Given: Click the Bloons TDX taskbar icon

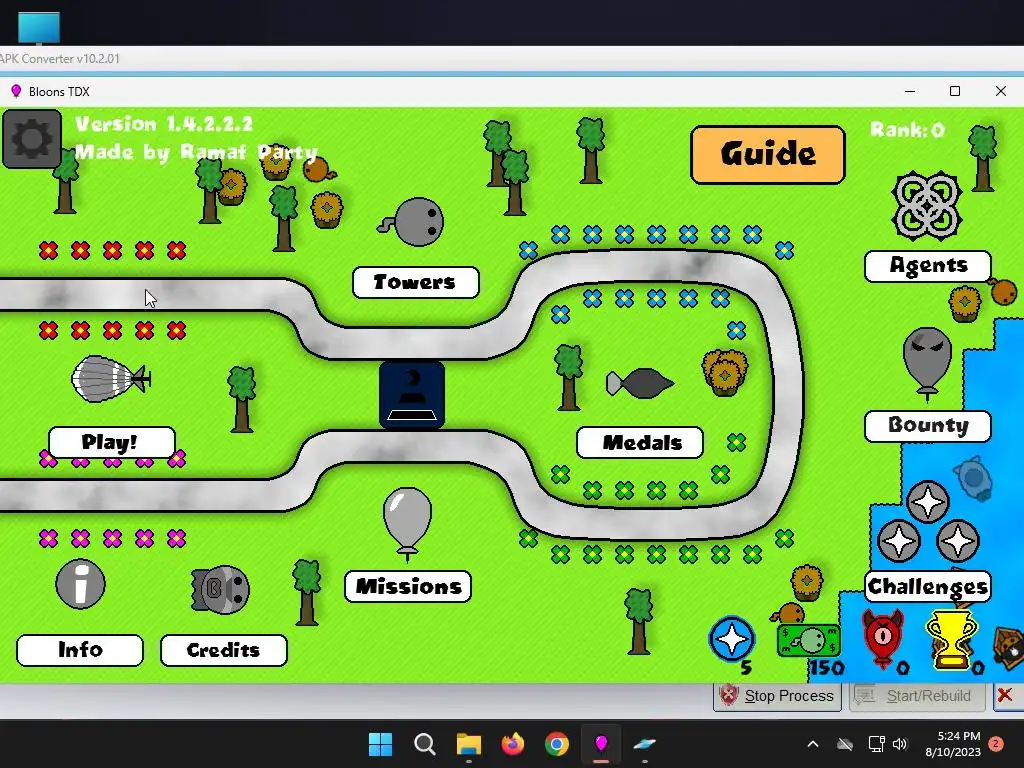Looking at the screenshot, I should point(601,744).
